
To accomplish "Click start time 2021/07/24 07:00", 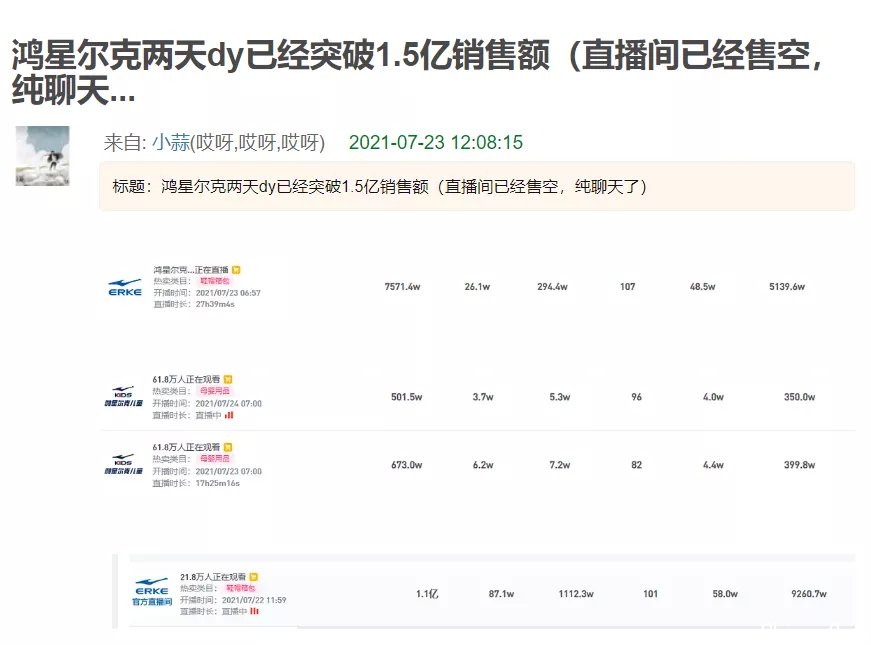I will point(228,403).
